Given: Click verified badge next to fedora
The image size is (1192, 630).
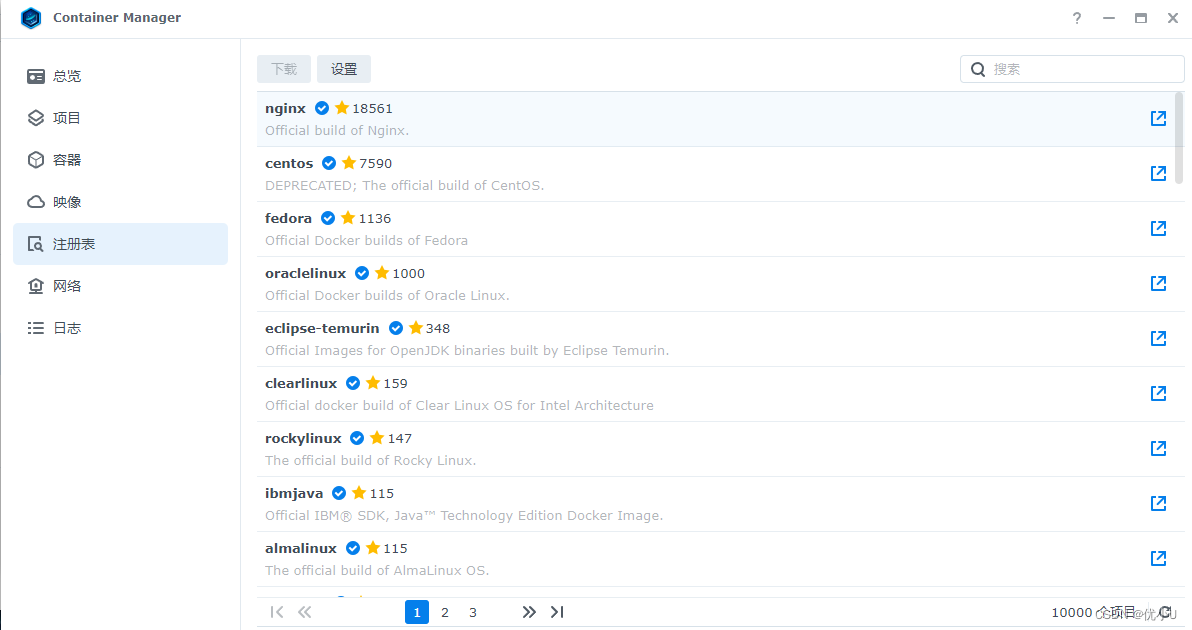Looking at the screenshot, I should [328, 218].
